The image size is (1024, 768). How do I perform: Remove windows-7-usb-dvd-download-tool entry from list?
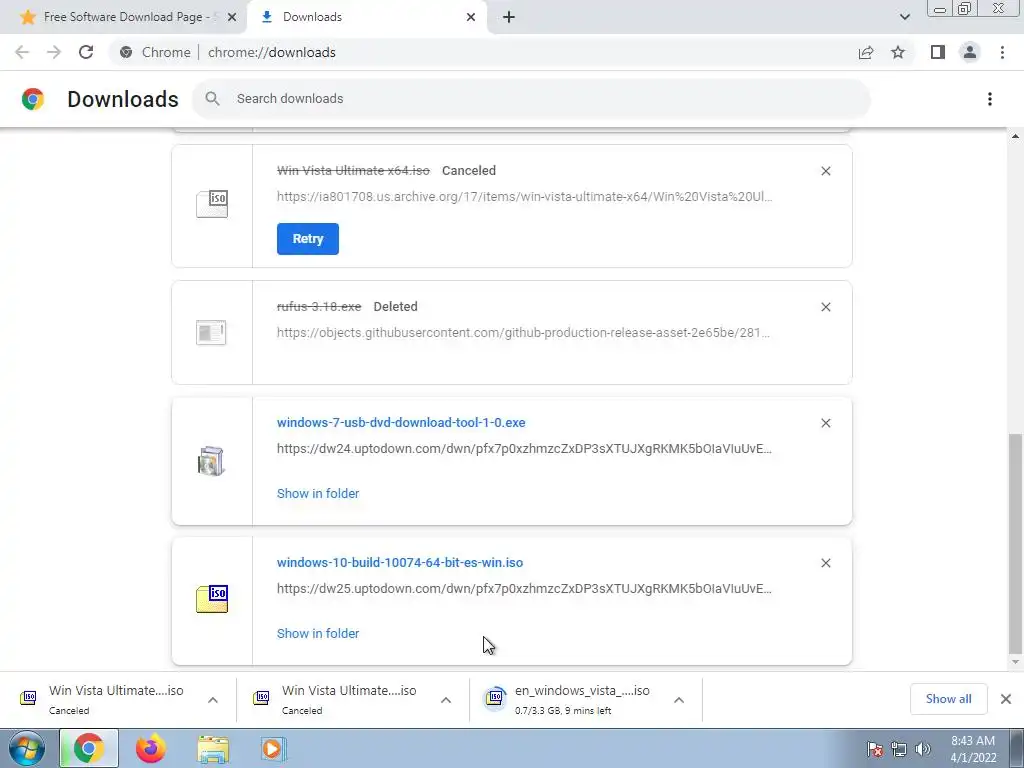tap(825, 423)
